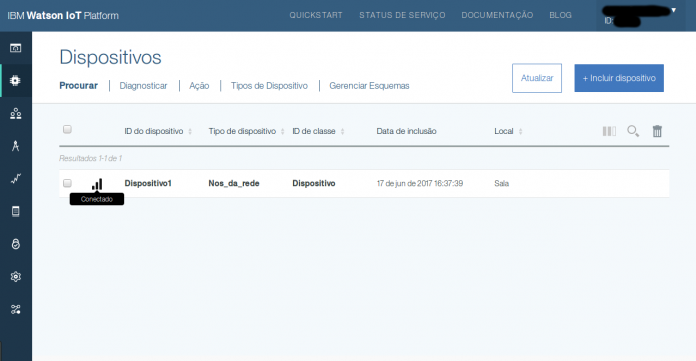The width and height of the screenshot is (696, 361).
Task: Open the Apps compass icon in sidebar
Action: tap(16, 146)
